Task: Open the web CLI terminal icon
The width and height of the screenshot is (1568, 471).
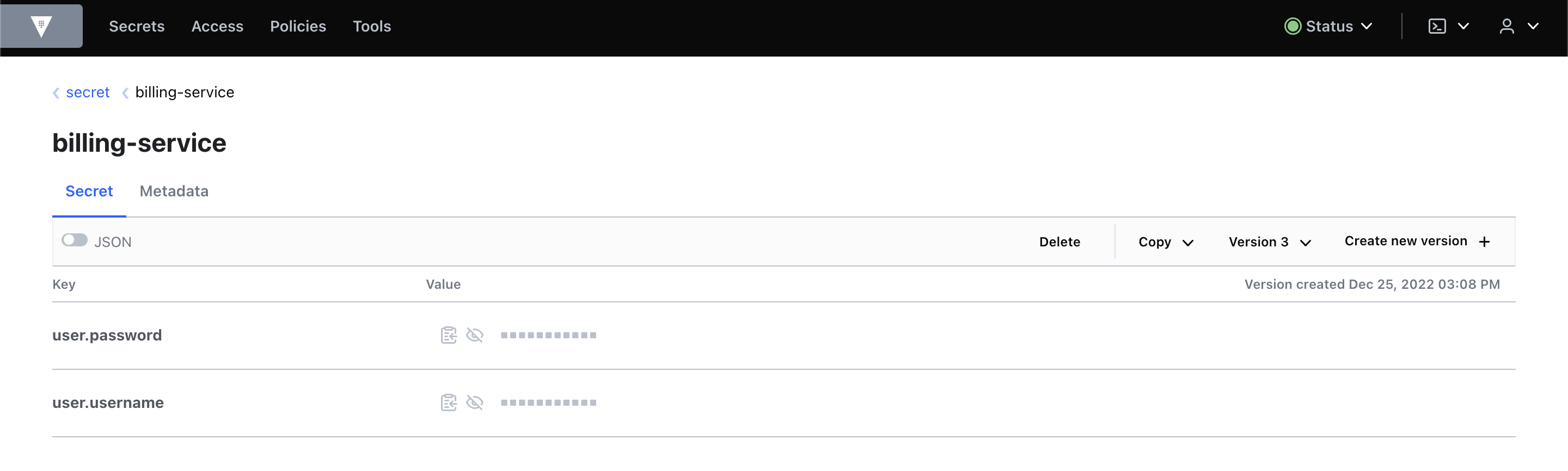Action: coord(1437,26)
